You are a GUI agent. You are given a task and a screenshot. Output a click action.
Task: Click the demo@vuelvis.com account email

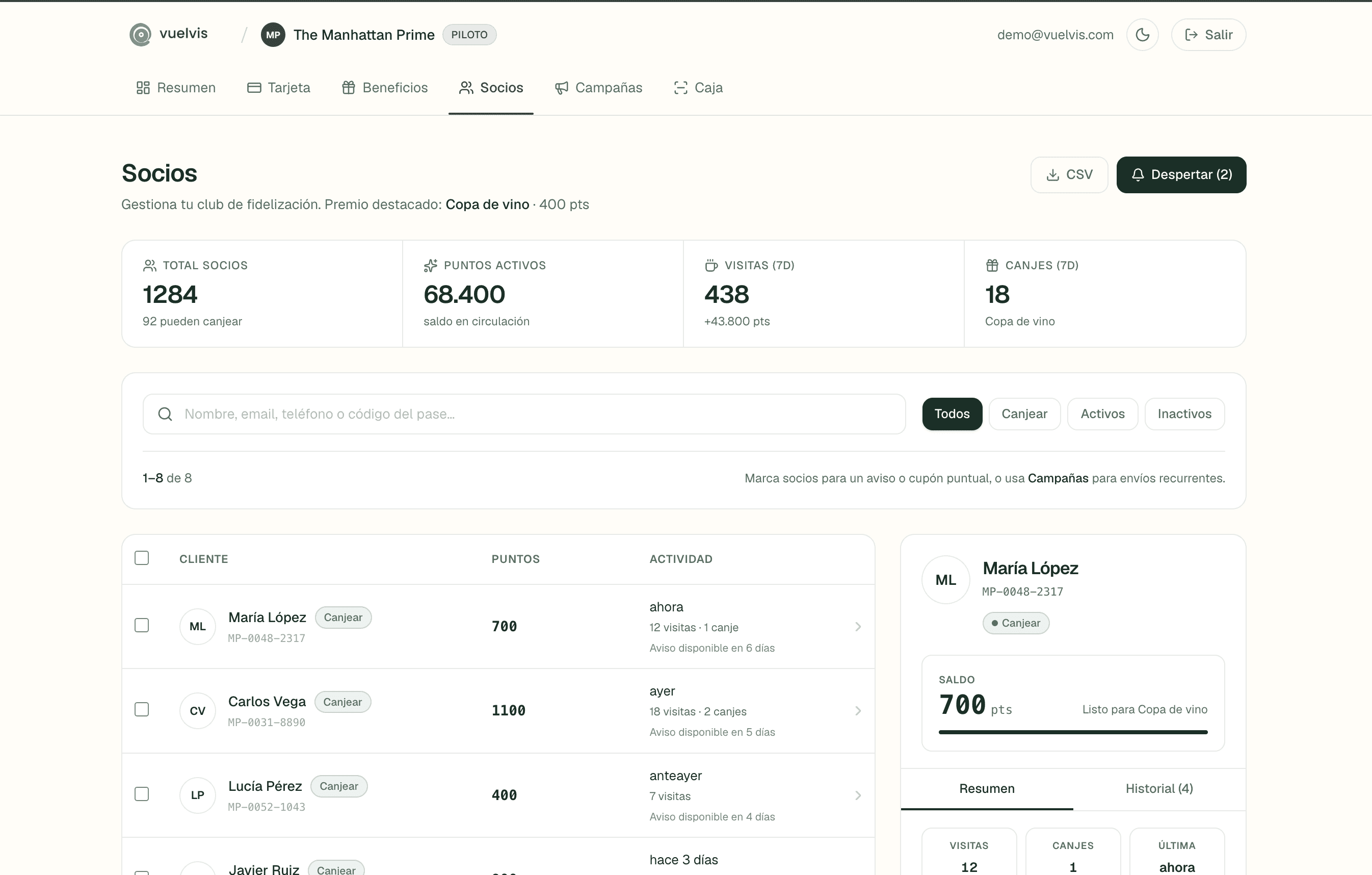(x=1055, y=35)
